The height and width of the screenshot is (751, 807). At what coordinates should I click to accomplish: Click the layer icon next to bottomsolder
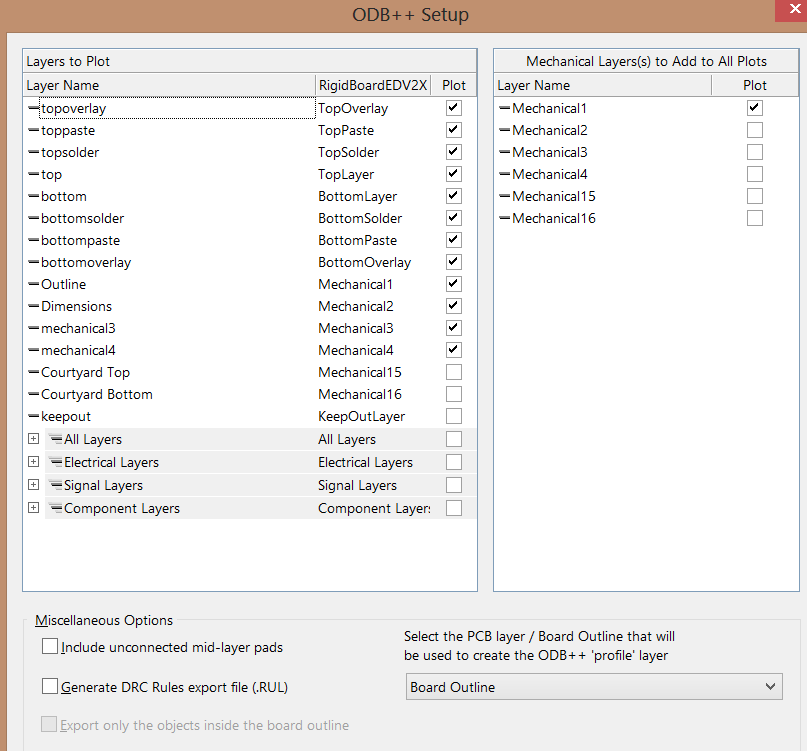33,218
